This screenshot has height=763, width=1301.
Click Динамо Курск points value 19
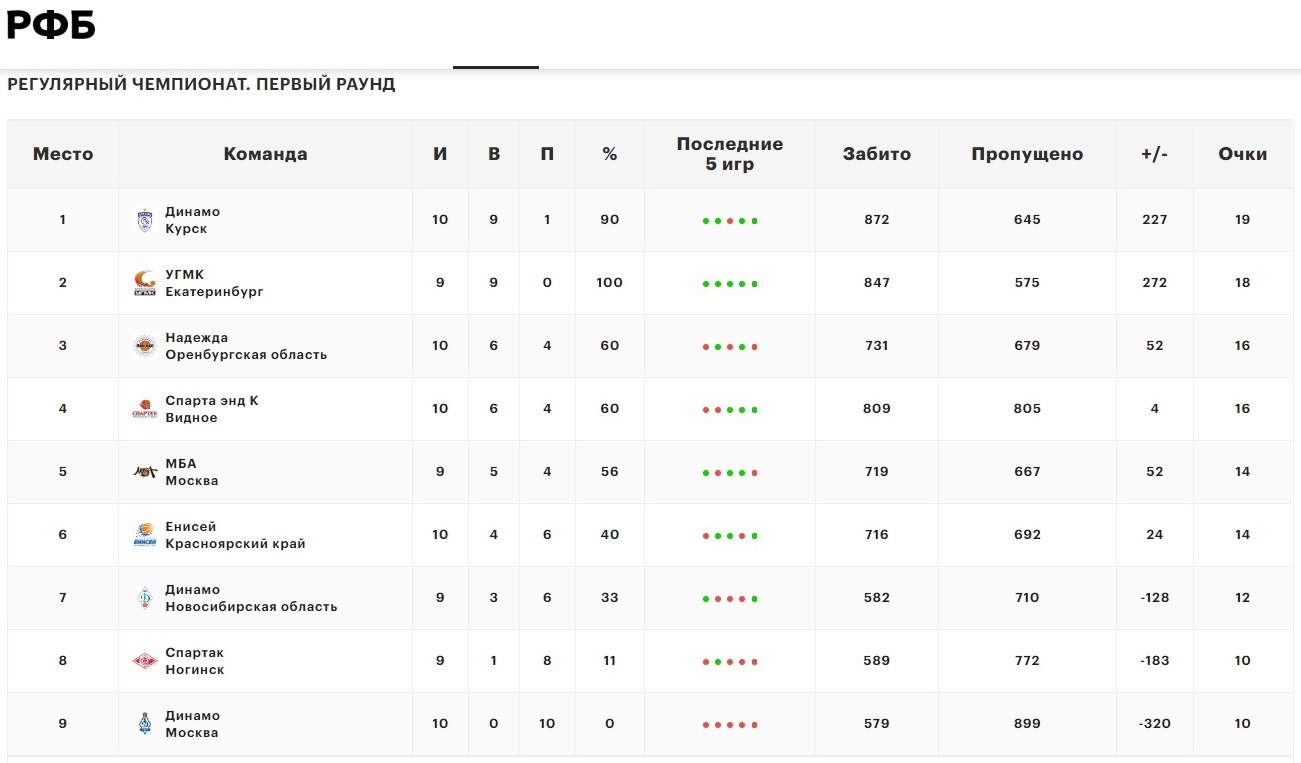(1243, 220)
